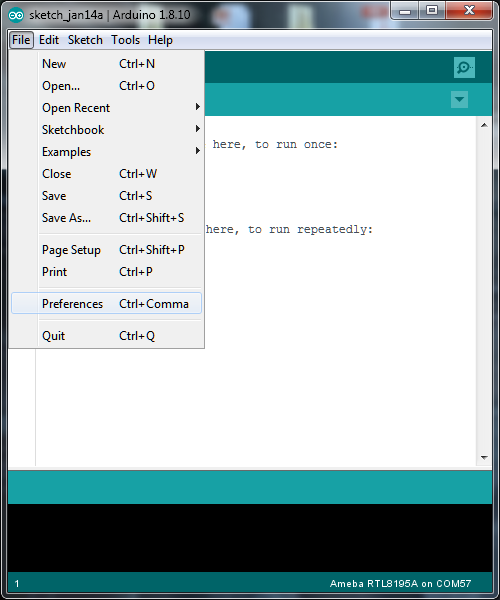The height and width of the screenshot is (600, 500).
Task: Select Page Setup menu entry
Action: [x=106, y=249]
